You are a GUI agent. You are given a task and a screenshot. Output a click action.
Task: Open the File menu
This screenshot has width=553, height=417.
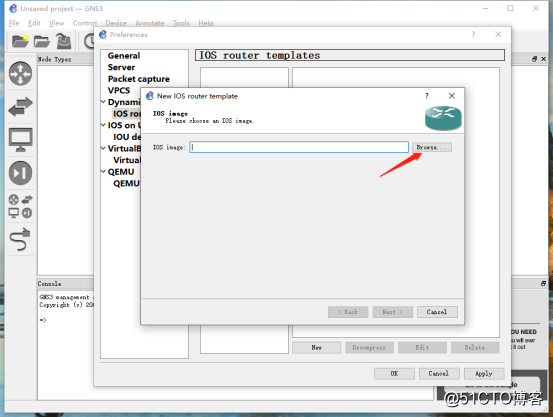coord(14,23)
